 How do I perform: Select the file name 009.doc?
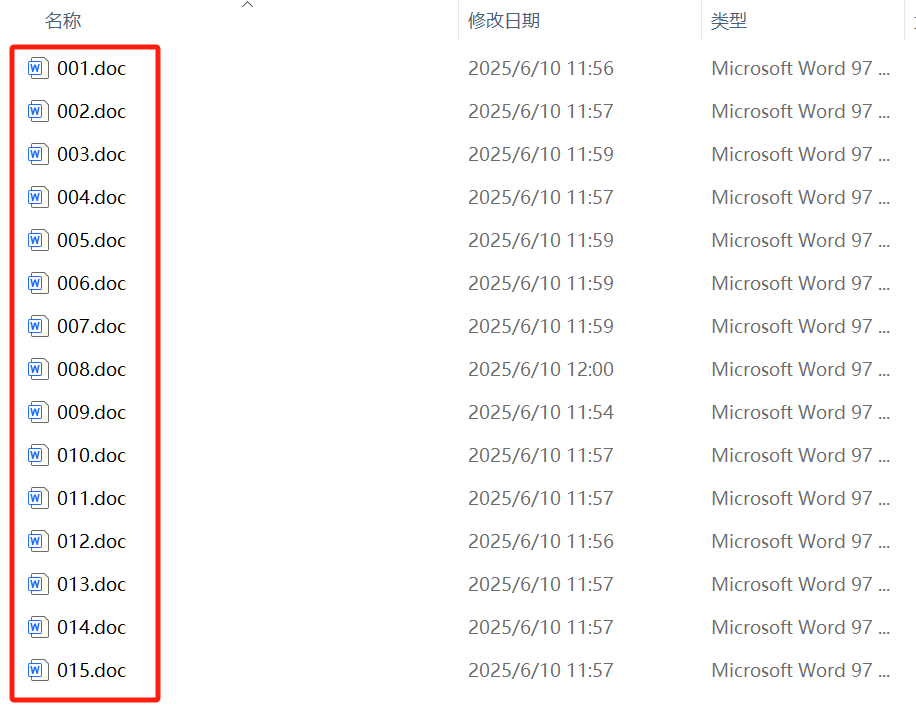[x=92, y=412]
